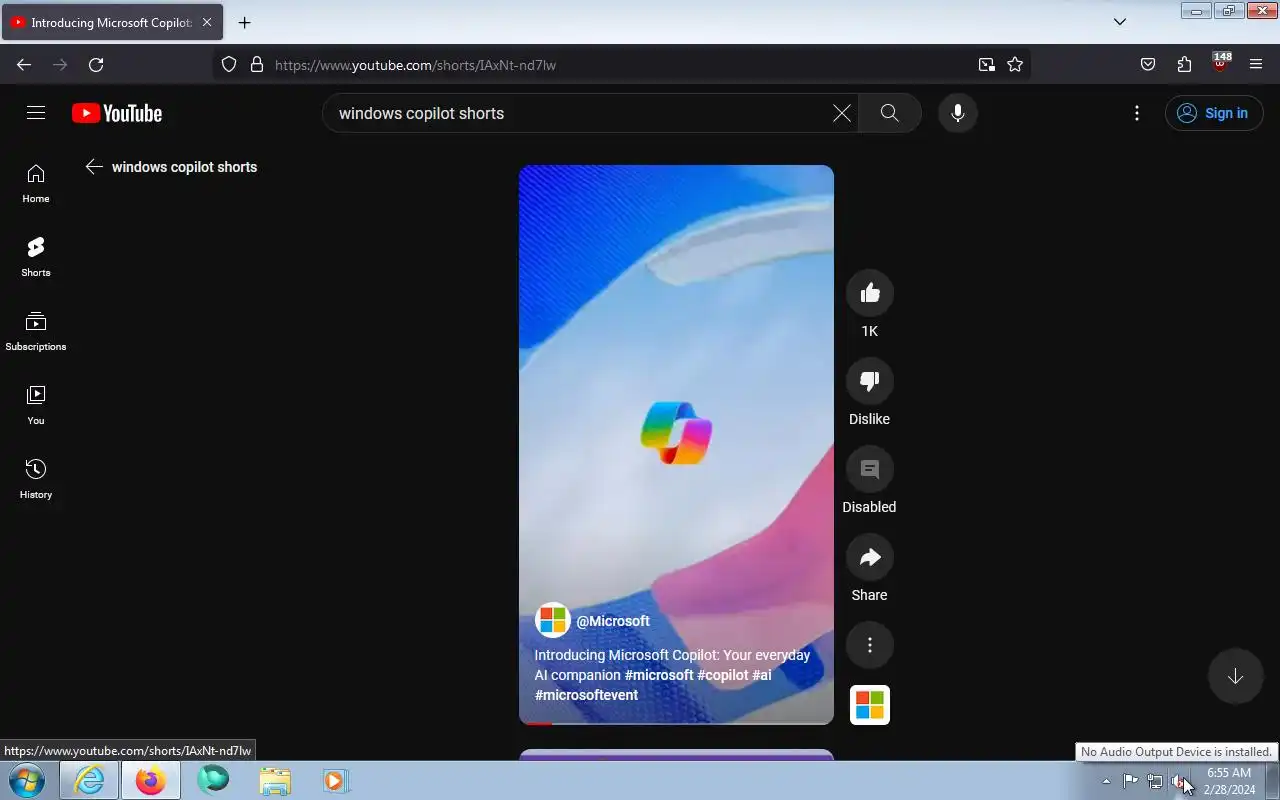Open Shorts in the sidebar
The image size is (1280, 800).
click(x=36, y=257)
